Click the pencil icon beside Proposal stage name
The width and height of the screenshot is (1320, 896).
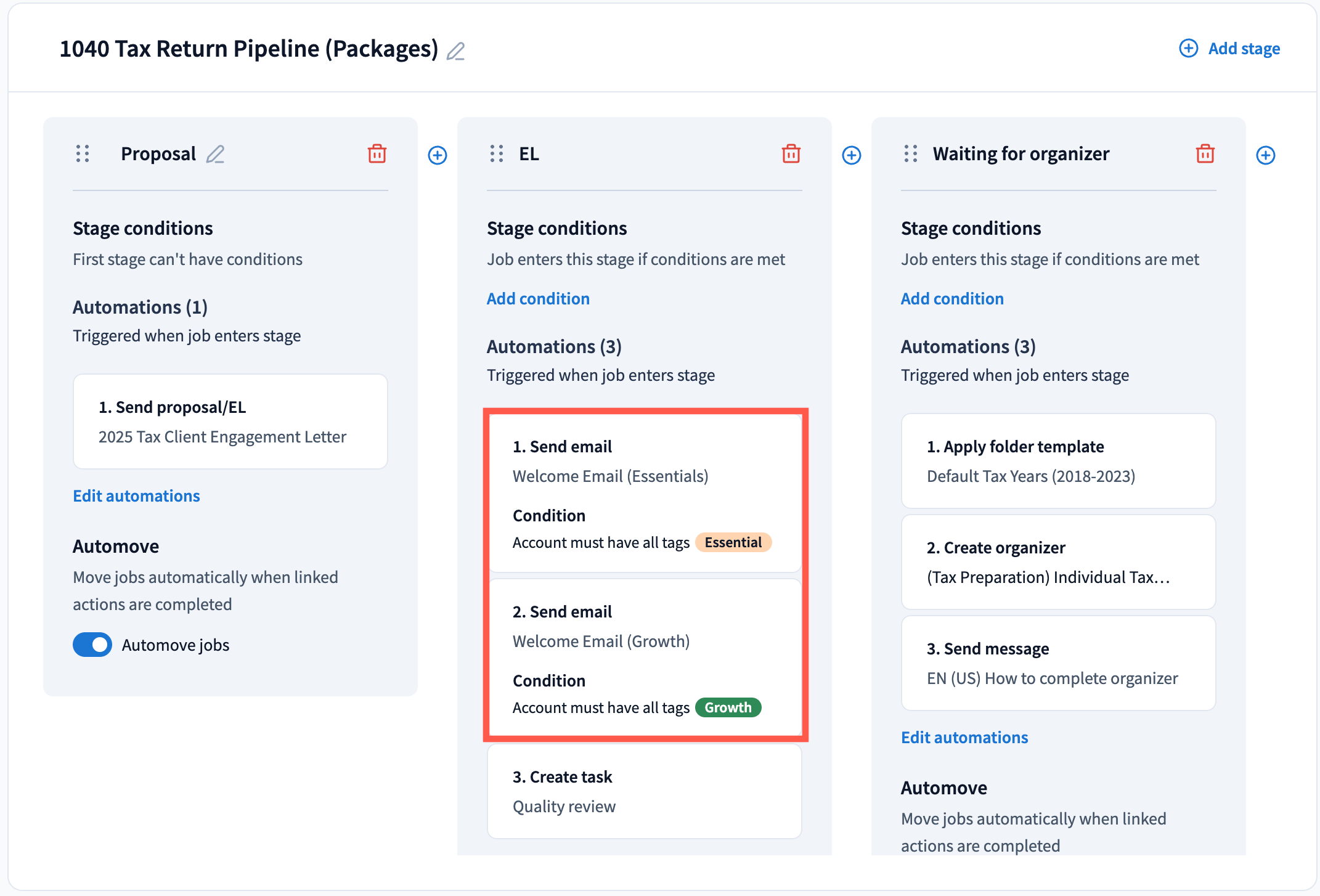coord(215,154)
